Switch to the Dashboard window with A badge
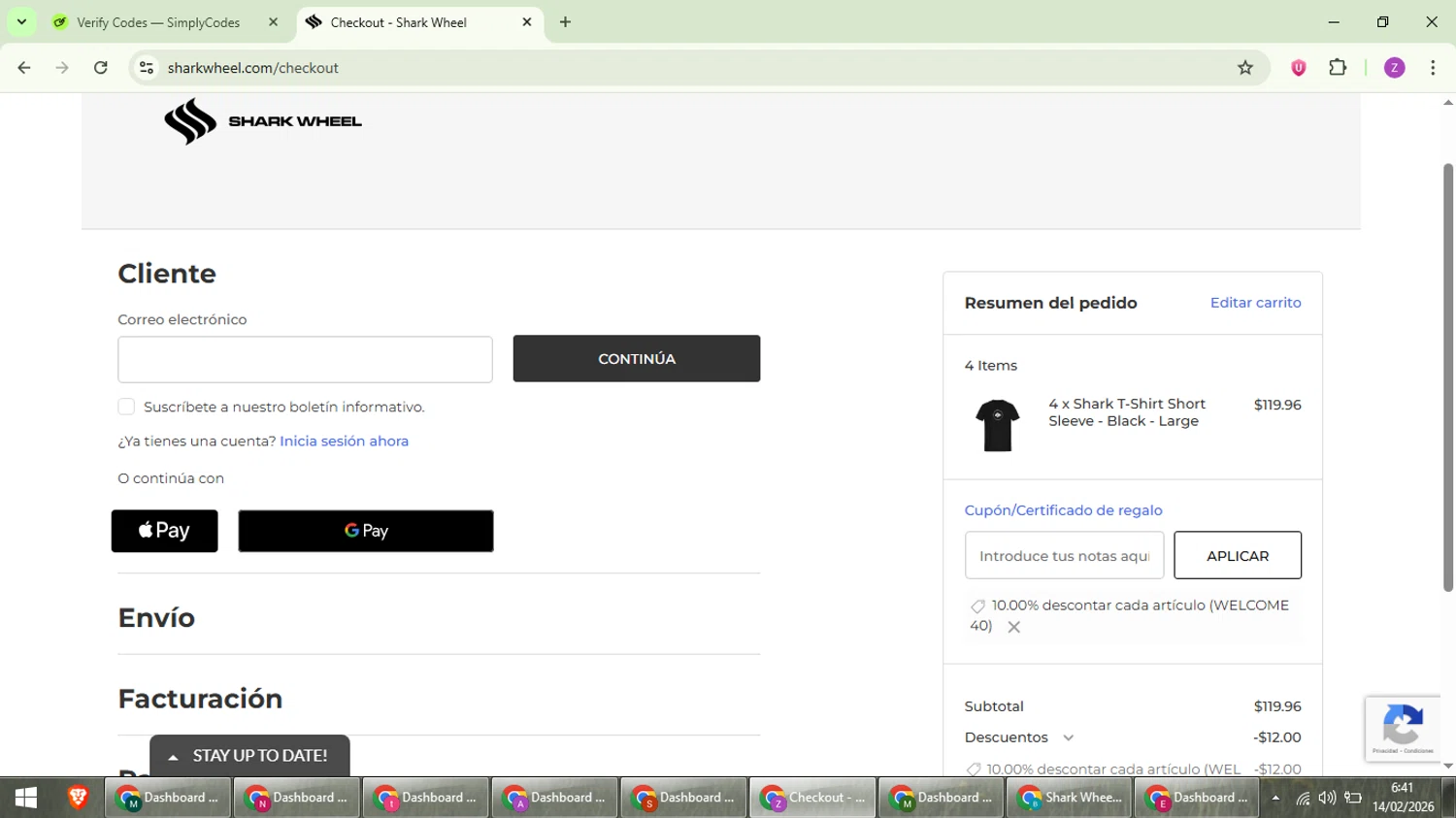The height and width of the screenshot is (818, 1456). tap(554, 798)
